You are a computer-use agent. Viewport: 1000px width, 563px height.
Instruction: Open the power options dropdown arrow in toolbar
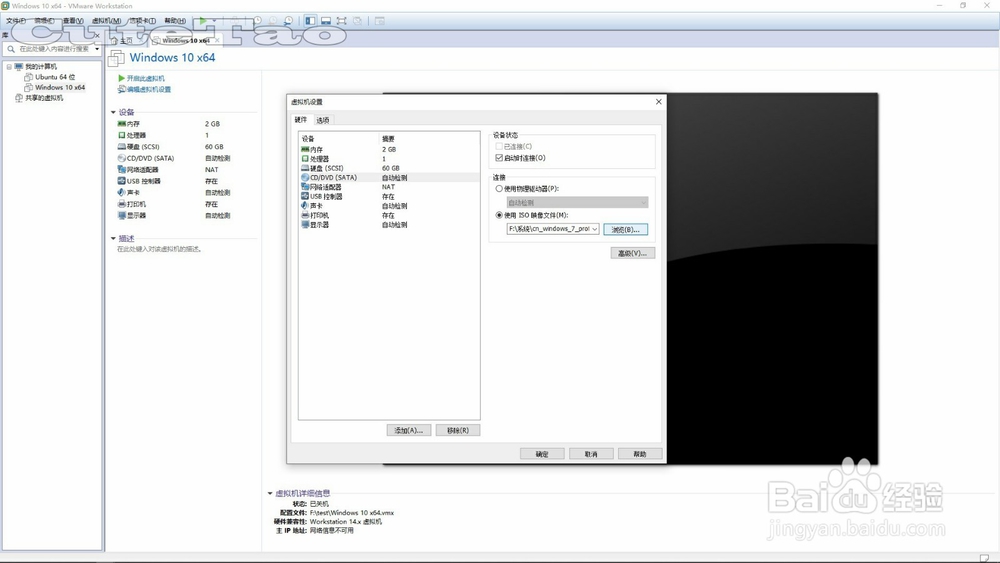click(x=213, y=20)
